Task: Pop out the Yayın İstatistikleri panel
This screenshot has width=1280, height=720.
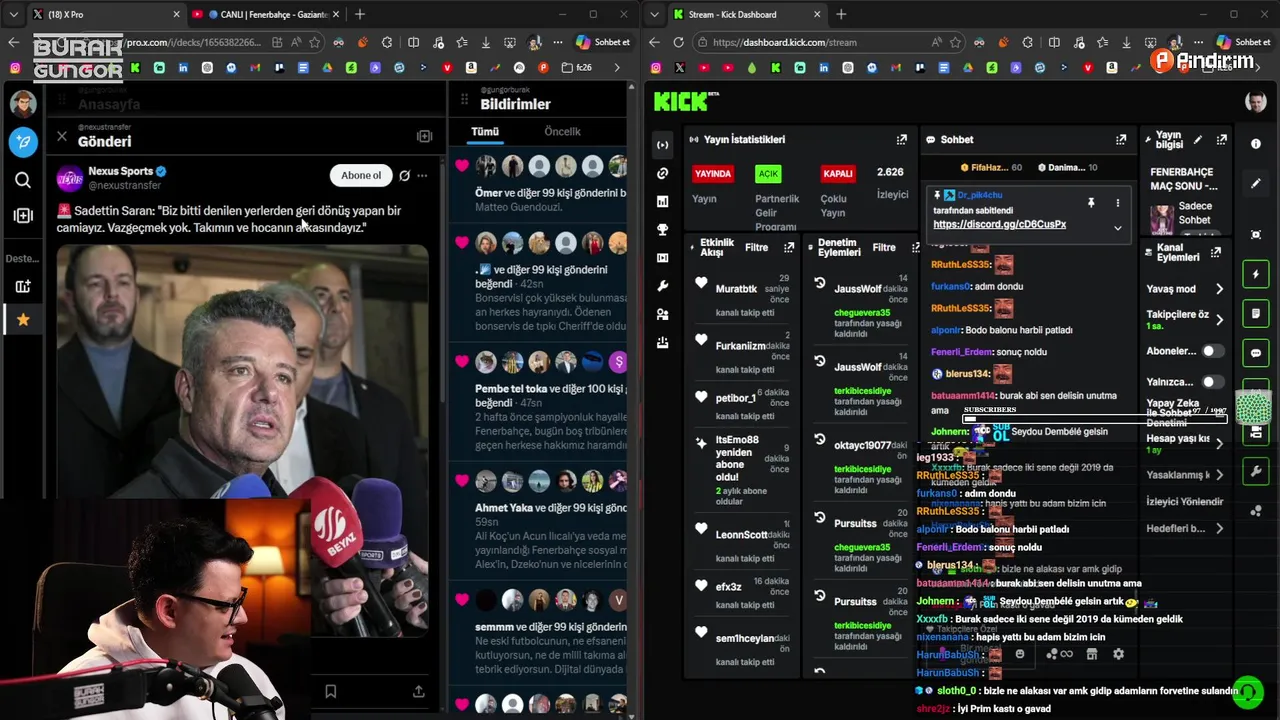Action: [x=901, y=140]
